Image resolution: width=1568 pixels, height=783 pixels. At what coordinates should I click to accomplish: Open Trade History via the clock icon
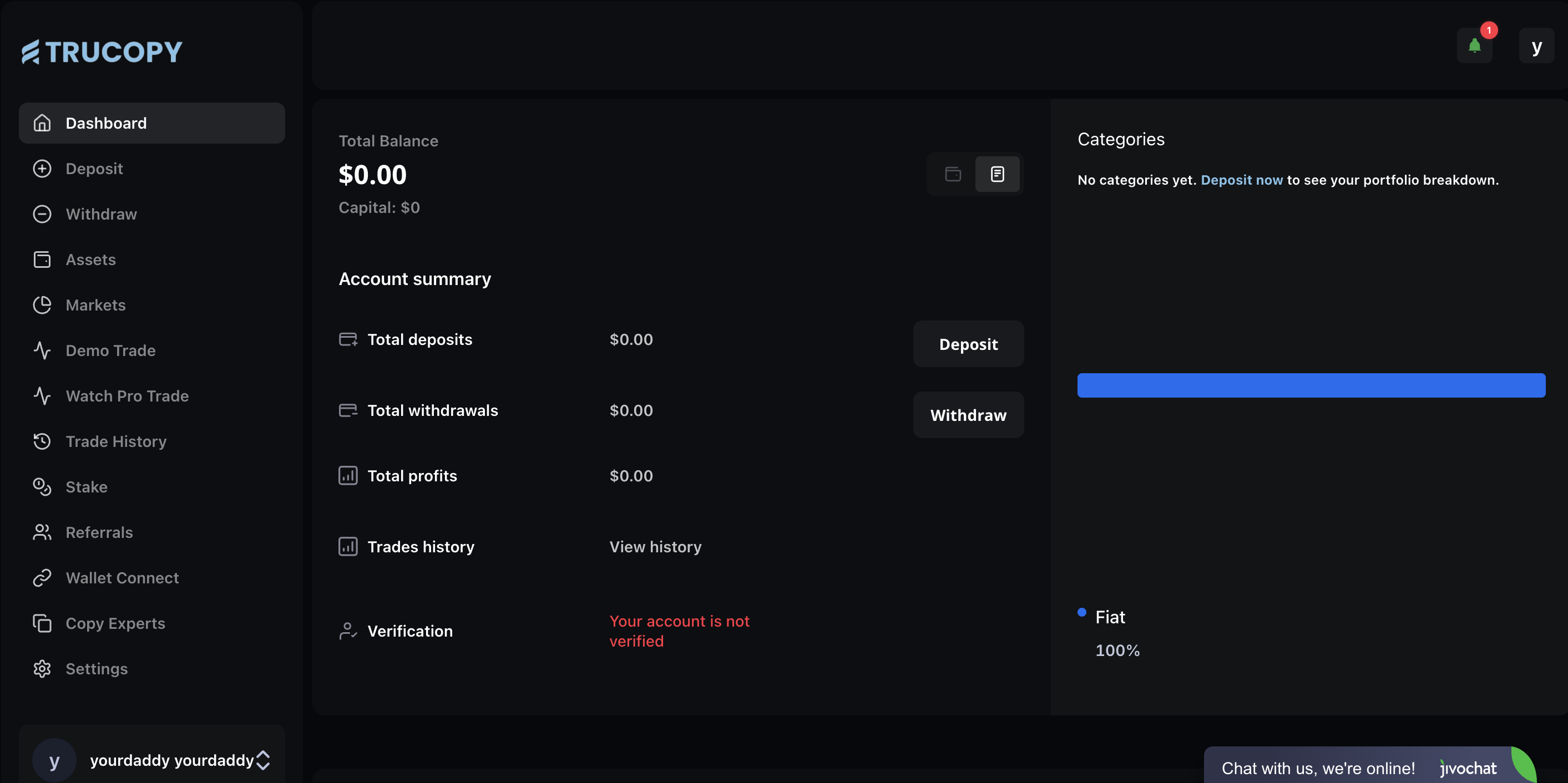tap(42, 441)
